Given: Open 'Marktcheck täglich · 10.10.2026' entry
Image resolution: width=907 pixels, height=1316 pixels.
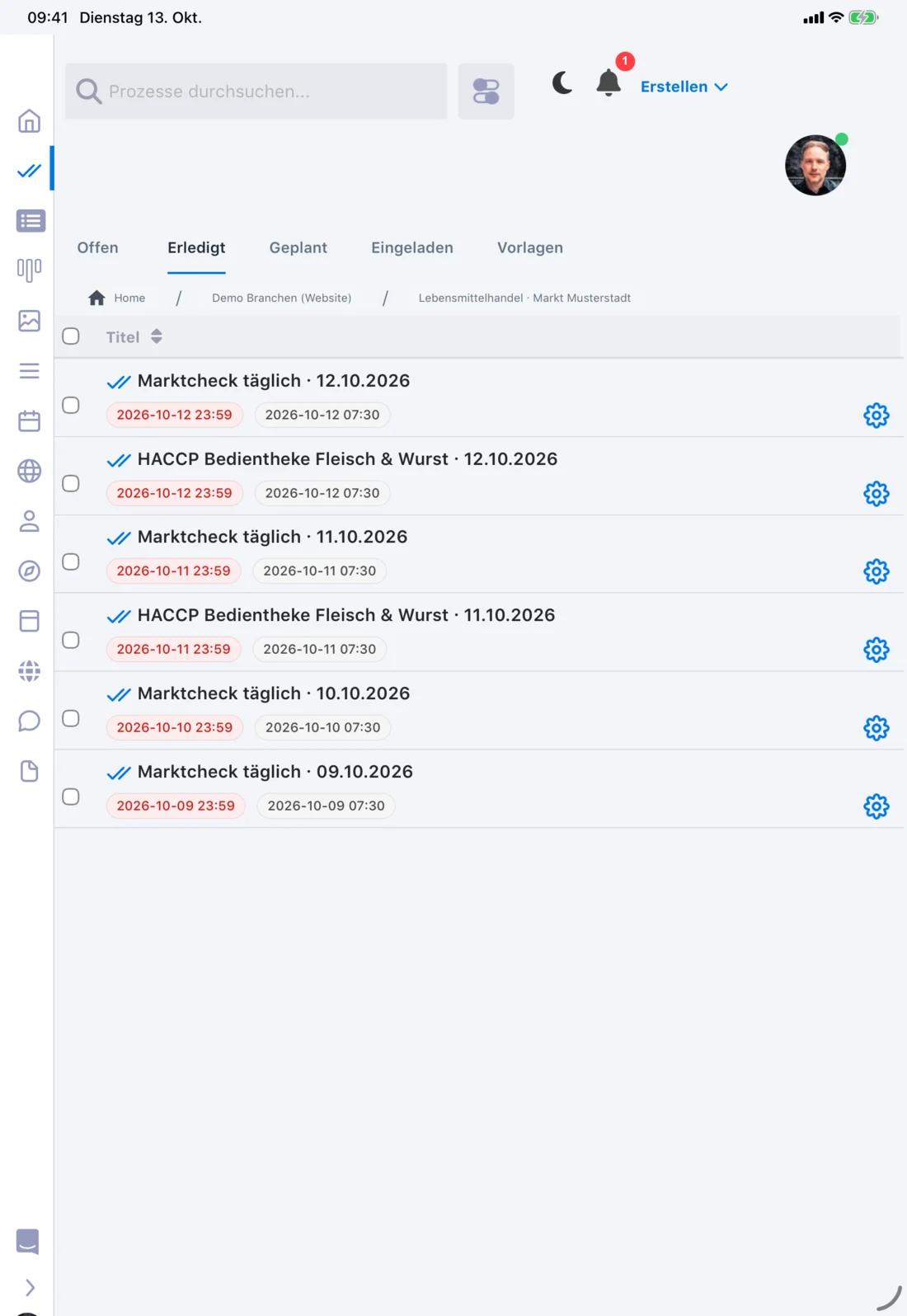Looking at the screenshot, I should click(x=274, y=693).
